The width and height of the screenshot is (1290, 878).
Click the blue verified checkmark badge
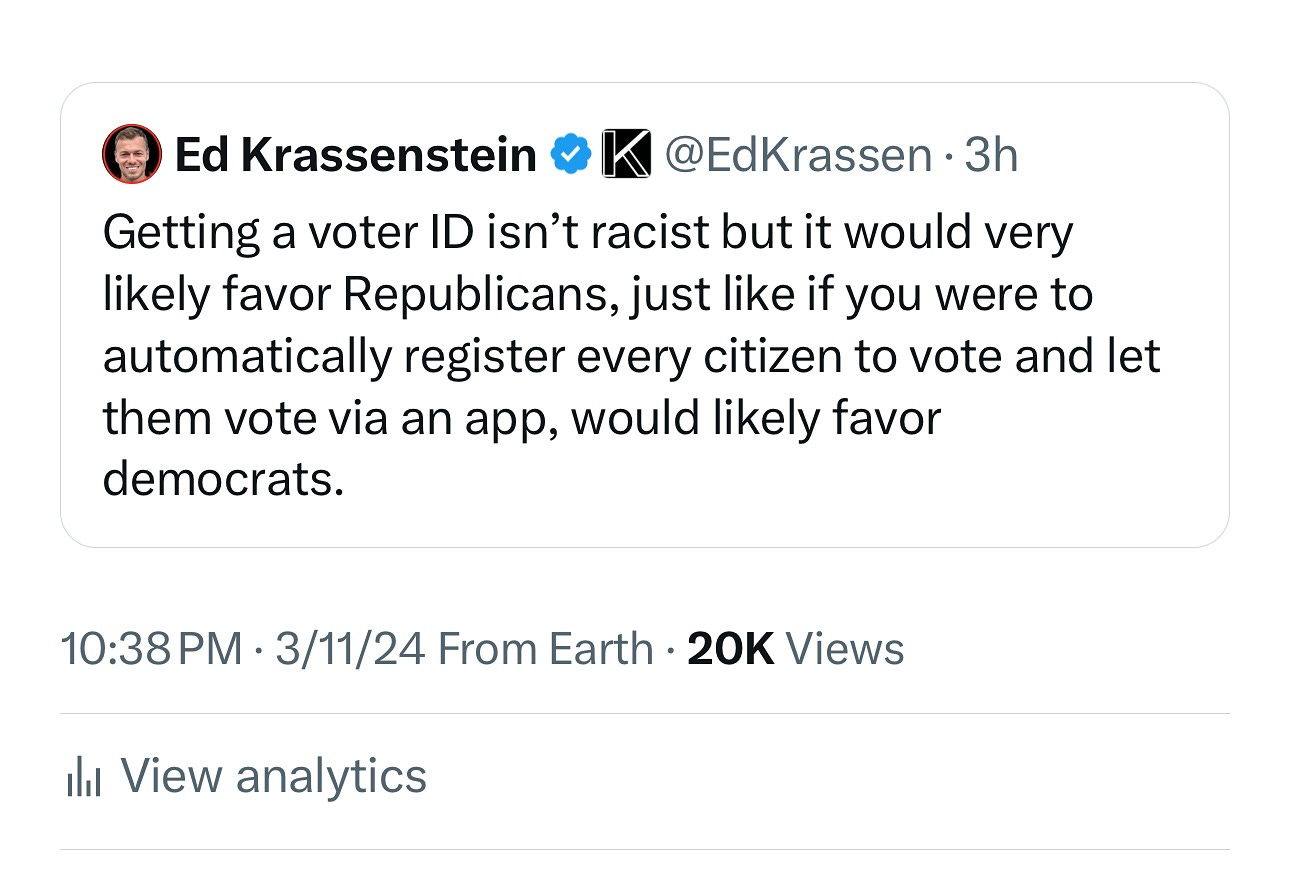point(572,155)
